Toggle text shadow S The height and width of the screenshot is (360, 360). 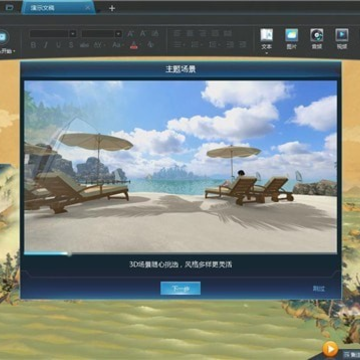pyautogui.click(x=71, y=45)
